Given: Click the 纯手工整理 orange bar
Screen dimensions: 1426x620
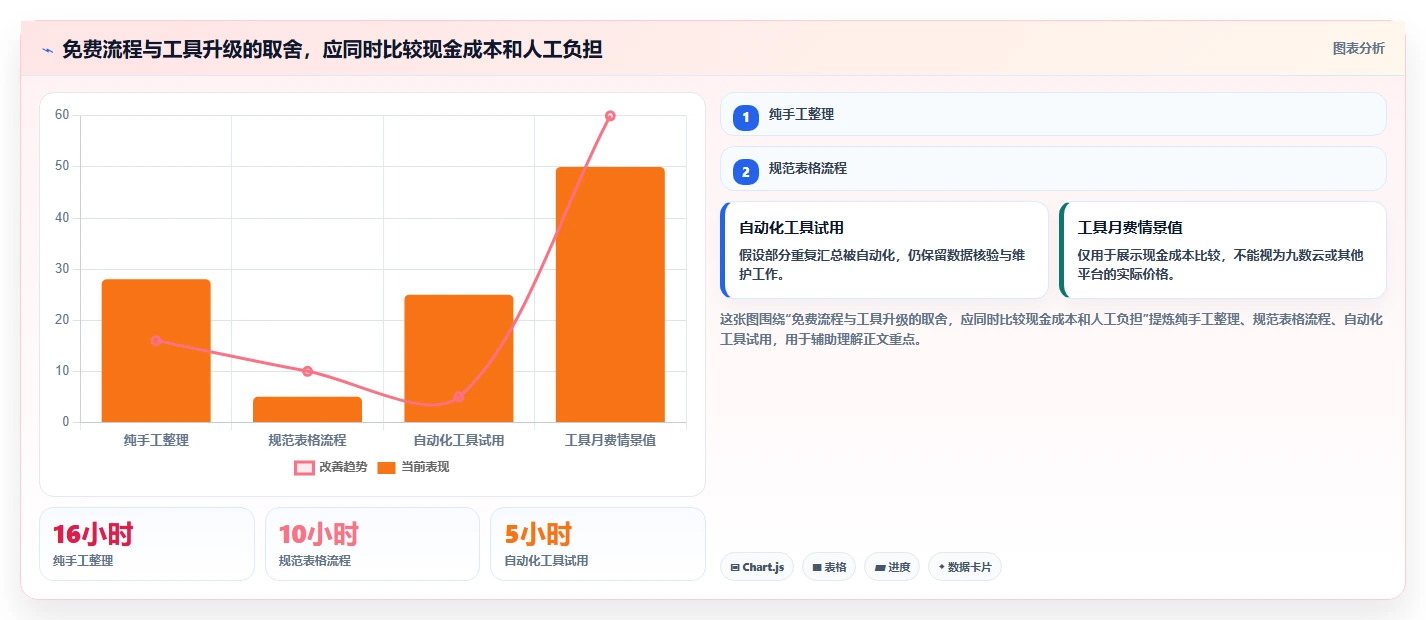Looking at the screenshot, I should click(156, 350).
